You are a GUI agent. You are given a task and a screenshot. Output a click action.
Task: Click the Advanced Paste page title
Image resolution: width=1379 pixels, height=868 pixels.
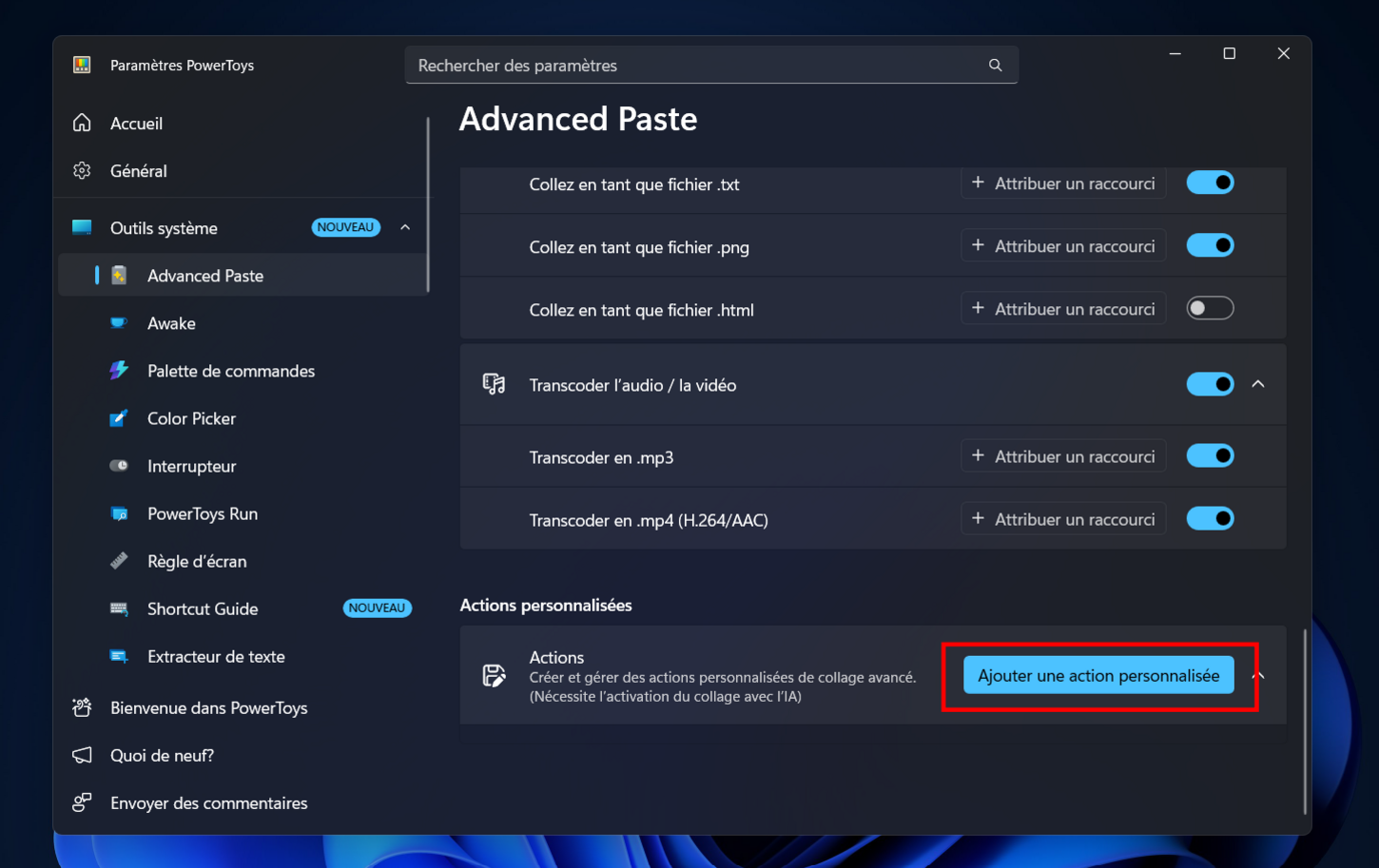pyautogui.click(x=578, y=119)
